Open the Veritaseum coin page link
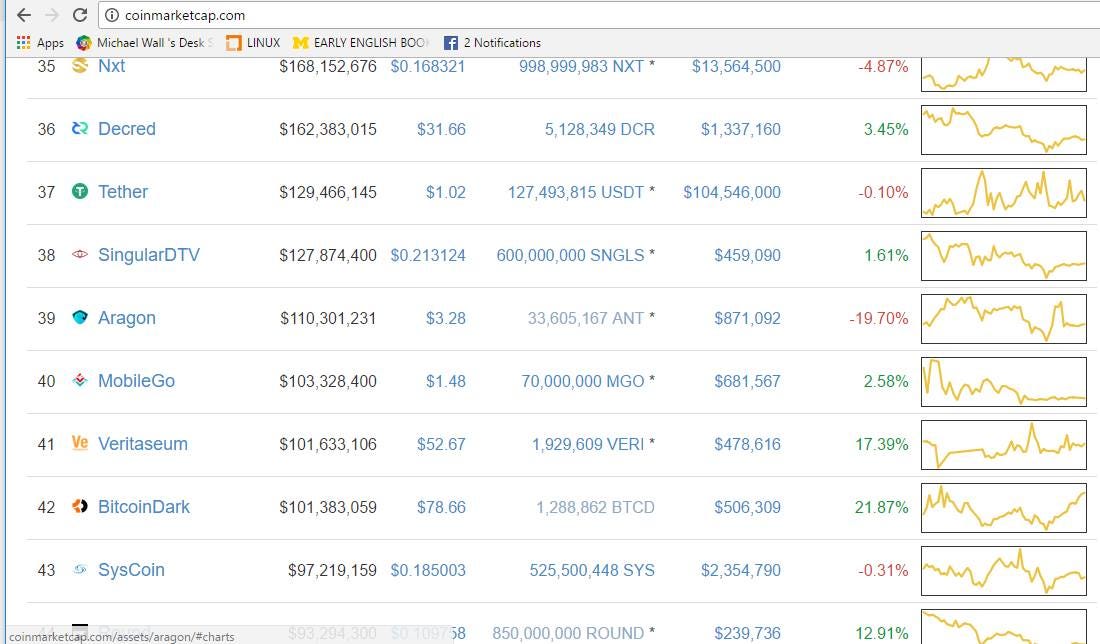1100x644 pixels. pos(143,444)
